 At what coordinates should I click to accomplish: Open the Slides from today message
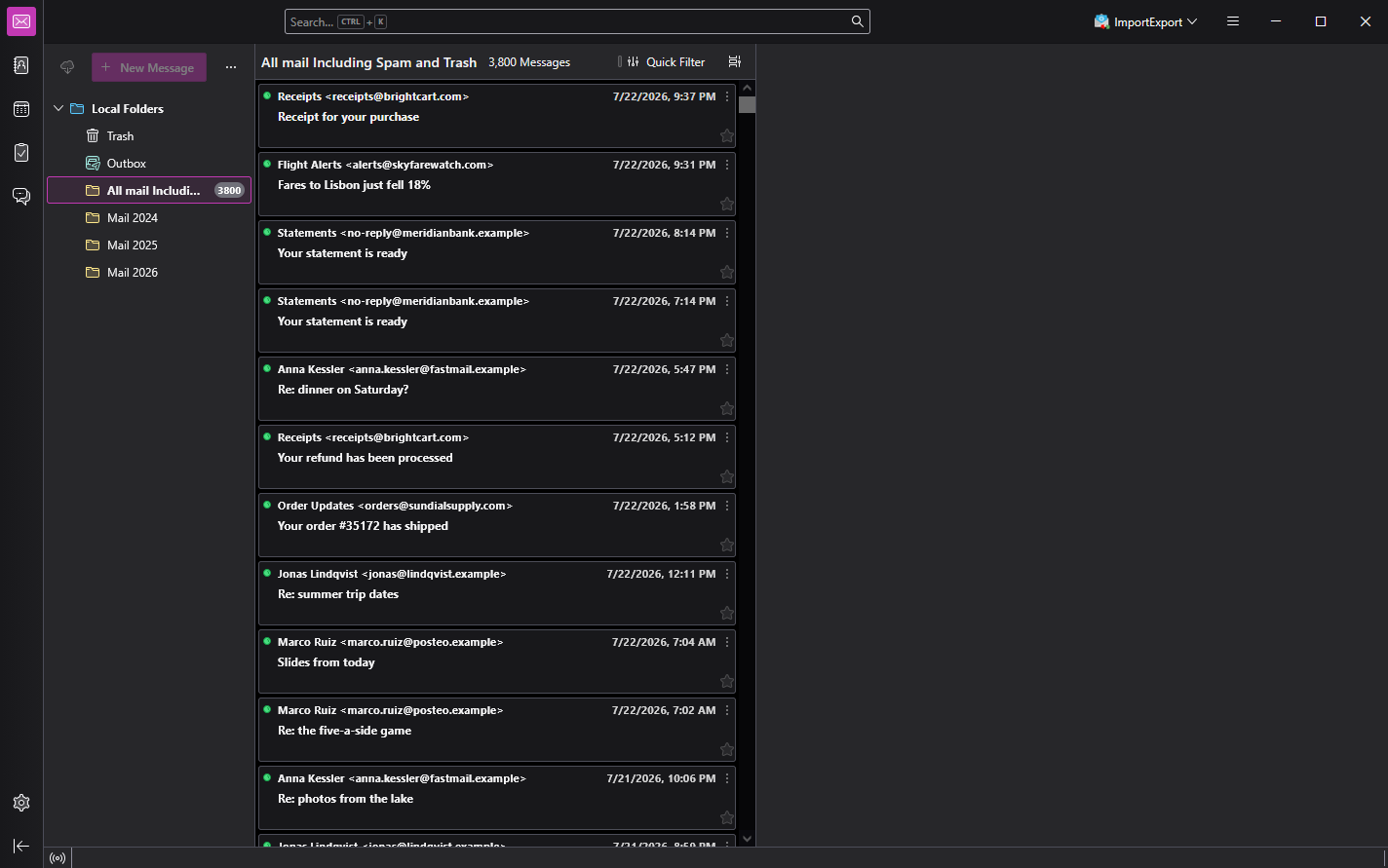tap(497, 661)
